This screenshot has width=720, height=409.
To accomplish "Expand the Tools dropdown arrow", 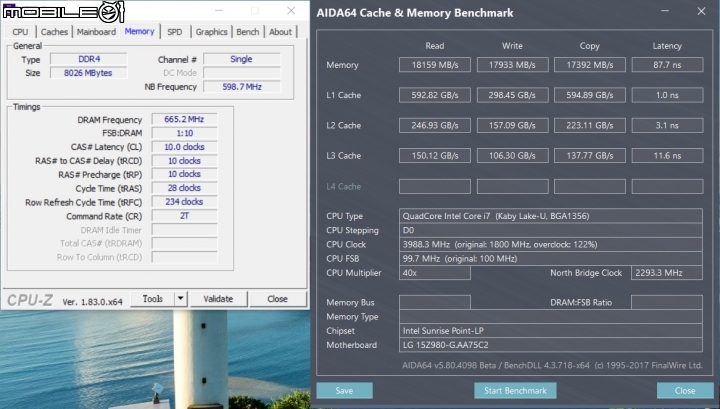I will click(x=181, y=299).
